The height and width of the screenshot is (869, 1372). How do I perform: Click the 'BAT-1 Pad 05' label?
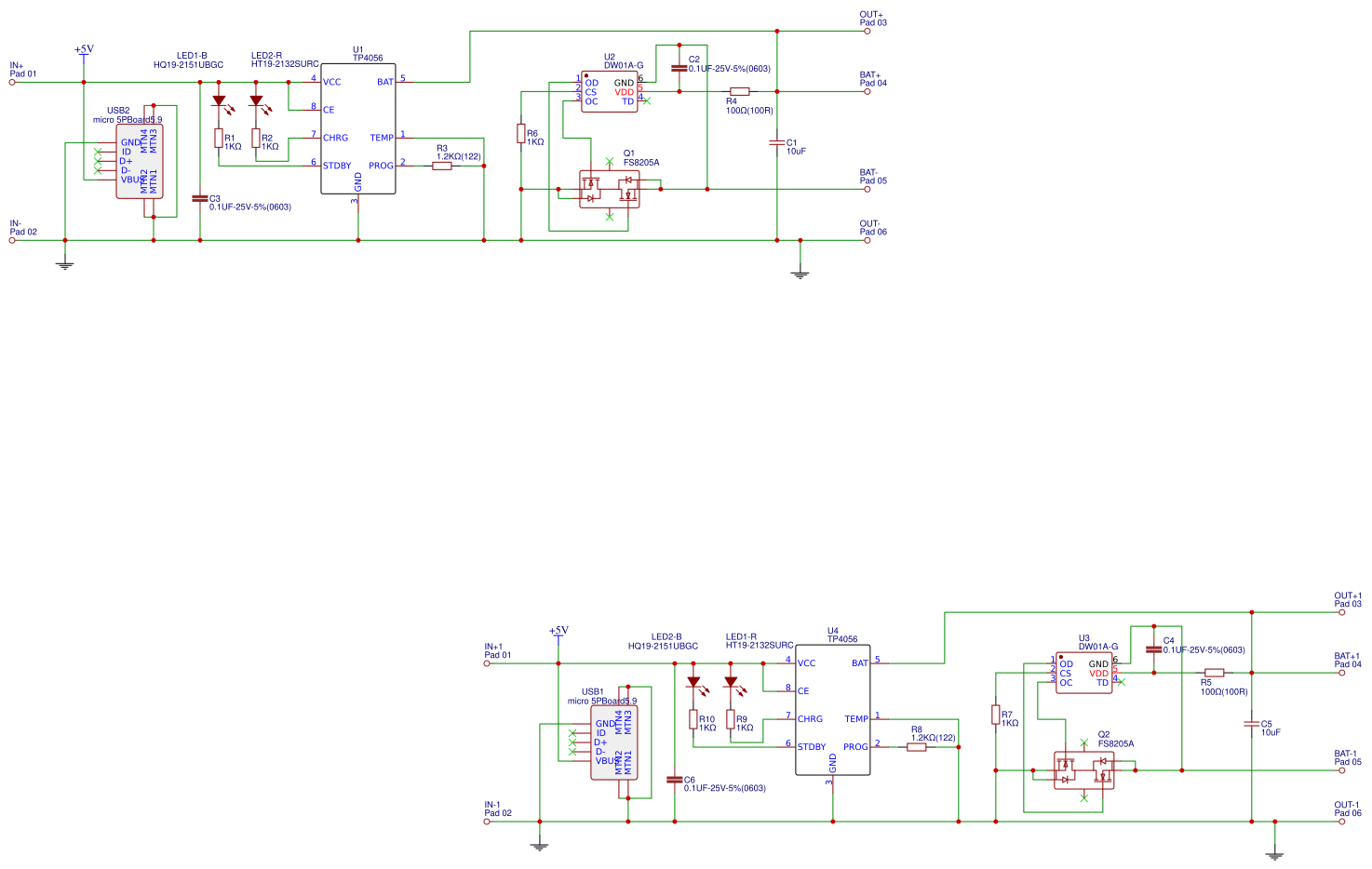[x=1348, y=758]
